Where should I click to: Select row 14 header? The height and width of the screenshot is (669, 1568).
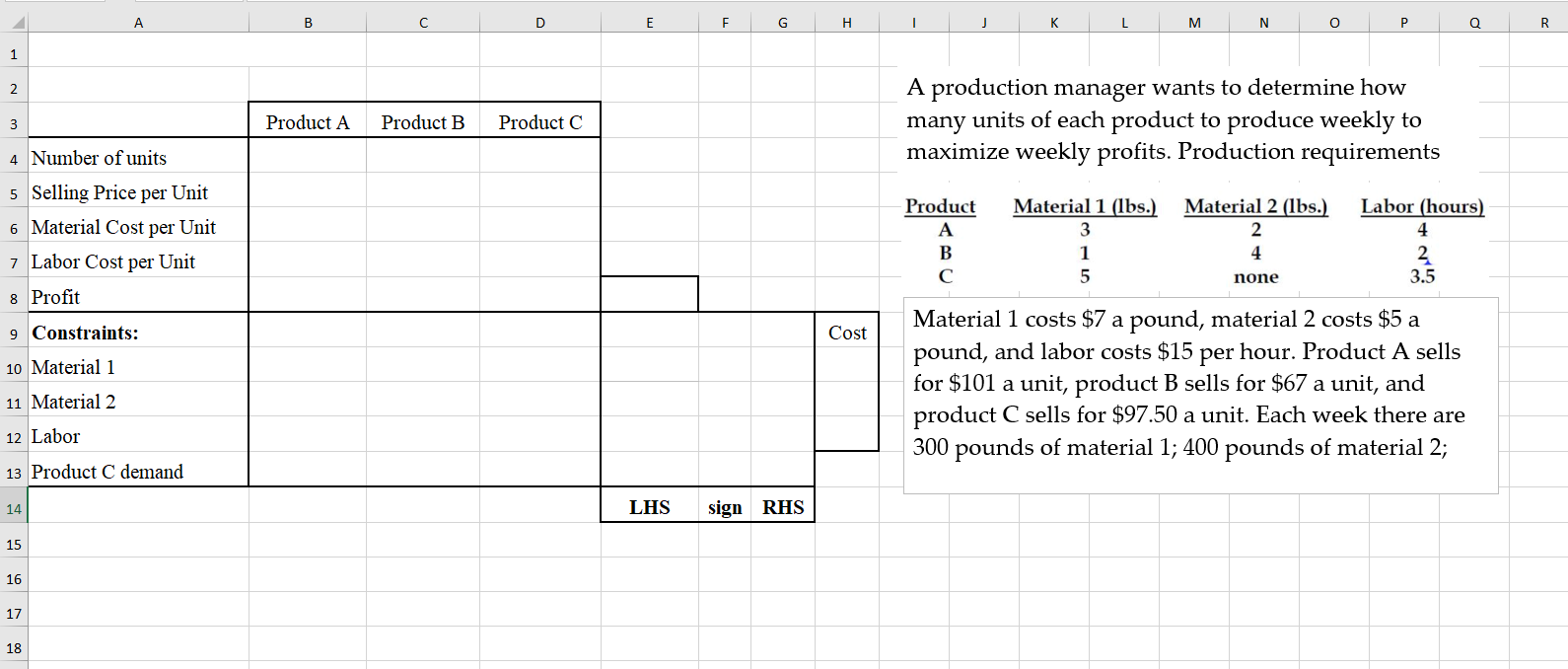[14, 508]
